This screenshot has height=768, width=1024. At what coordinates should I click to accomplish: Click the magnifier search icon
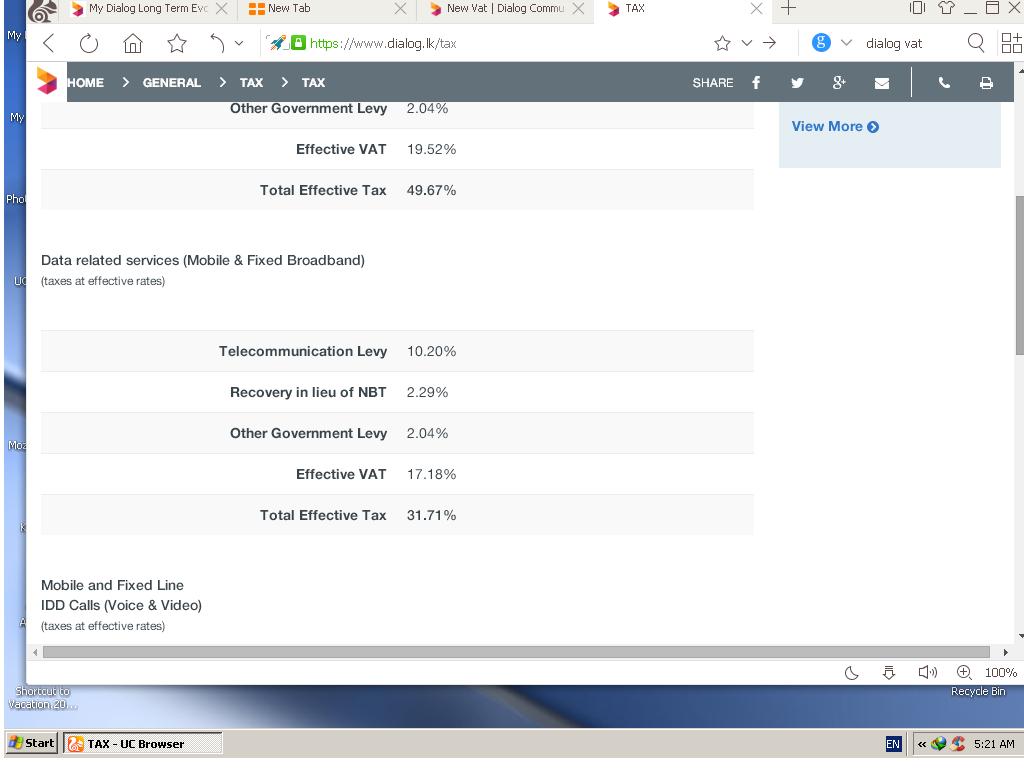pyautogui.click(x=976, y=43)
